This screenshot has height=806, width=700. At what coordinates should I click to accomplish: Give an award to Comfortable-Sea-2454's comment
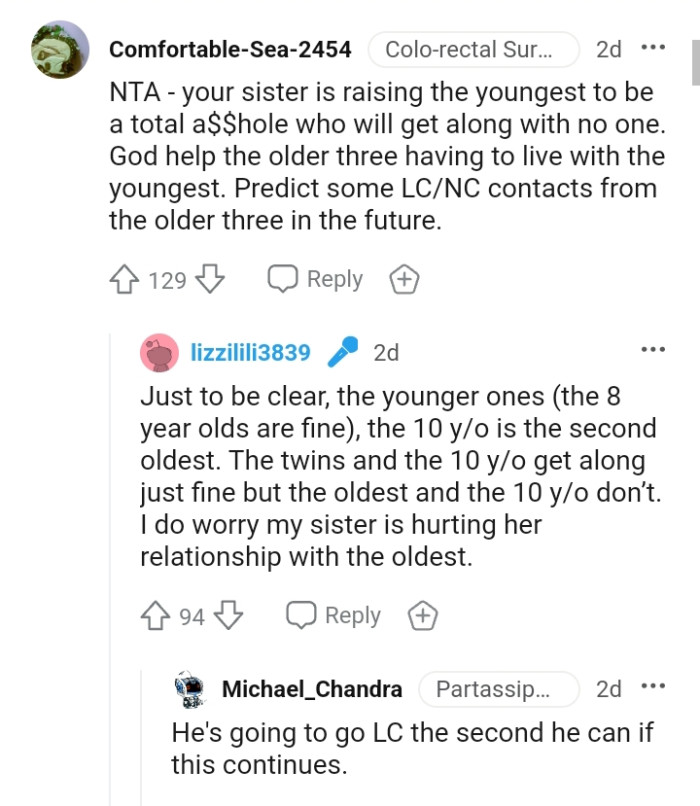click(x=404, y=279)
